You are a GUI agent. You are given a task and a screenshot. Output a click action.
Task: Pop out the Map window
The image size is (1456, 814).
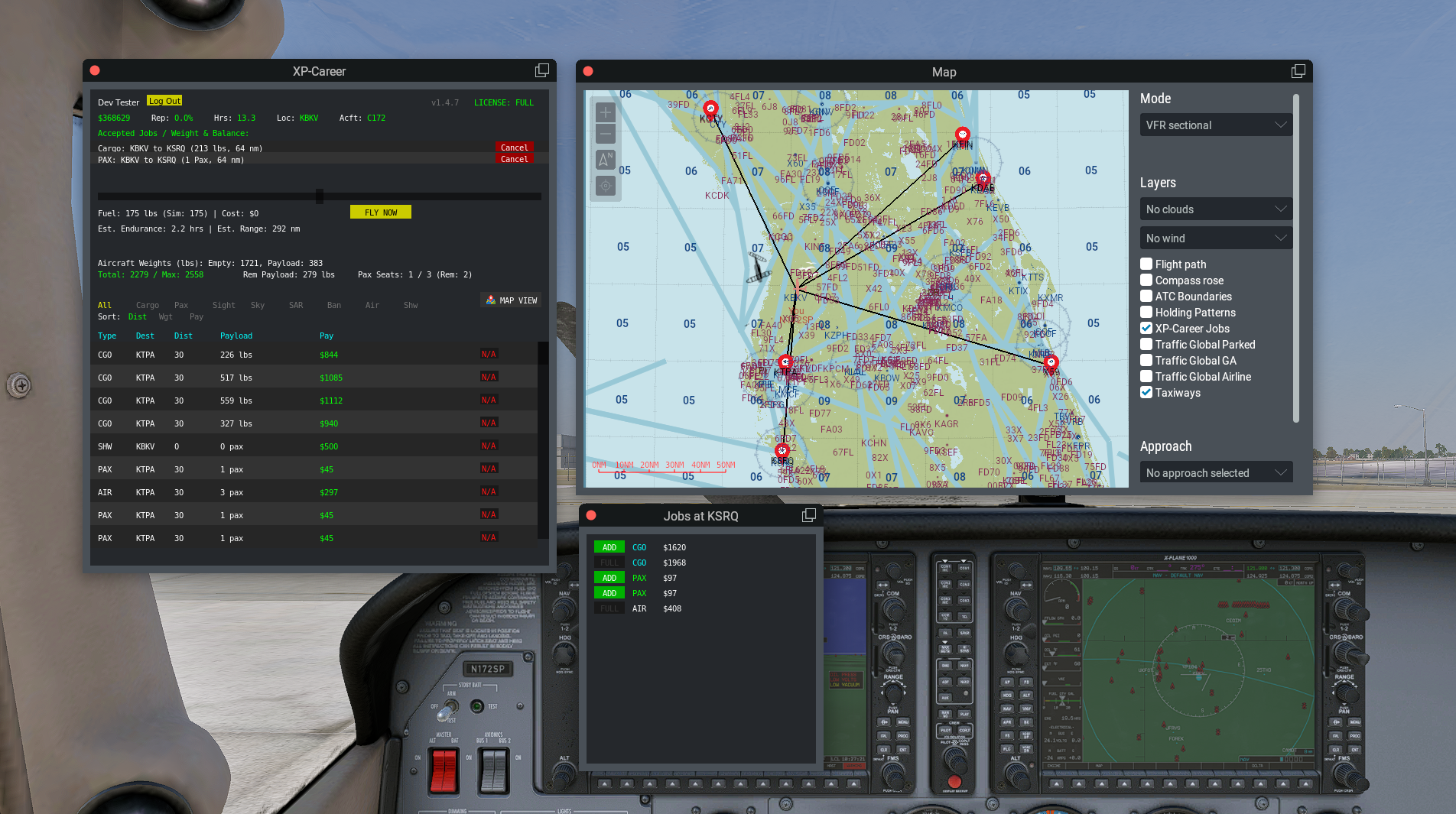1298,71
